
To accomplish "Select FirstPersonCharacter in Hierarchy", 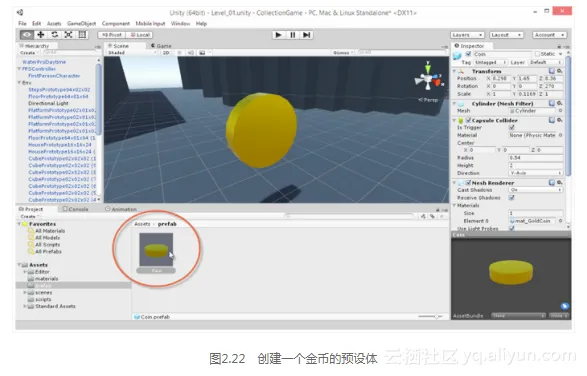I will [54, 76].
